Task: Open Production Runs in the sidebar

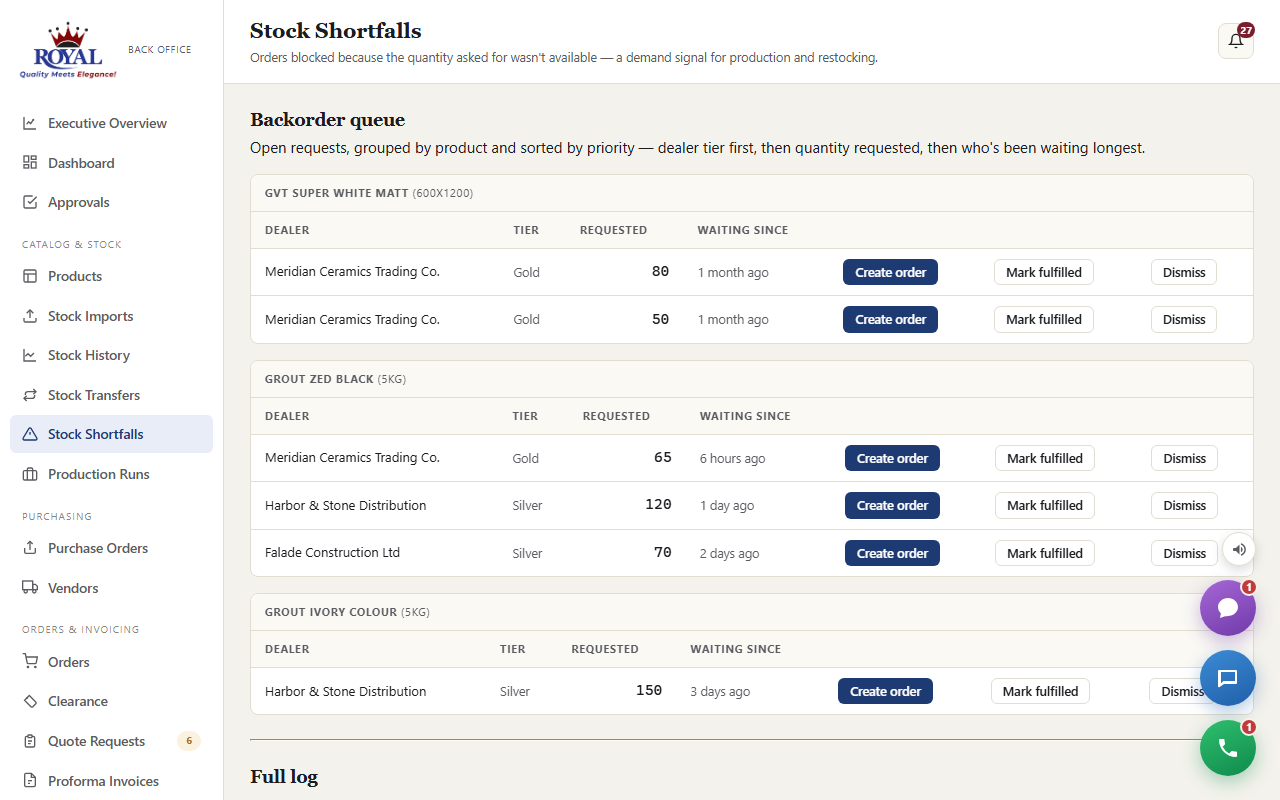Action: (111, 474)
